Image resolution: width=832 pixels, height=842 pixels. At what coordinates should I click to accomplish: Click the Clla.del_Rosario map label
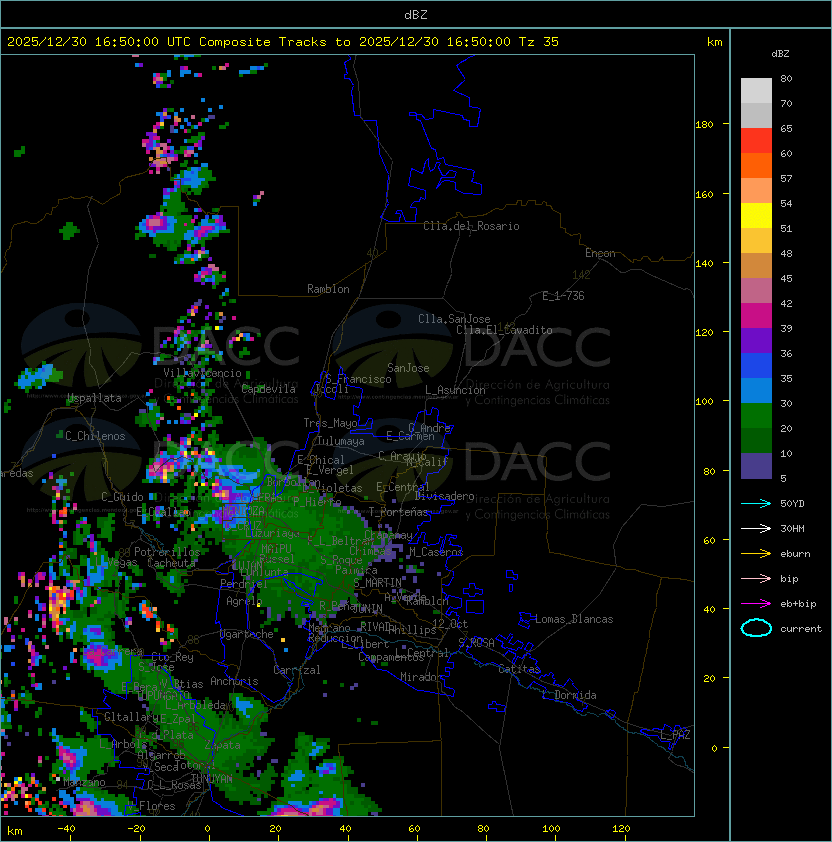tap(471, 226)
